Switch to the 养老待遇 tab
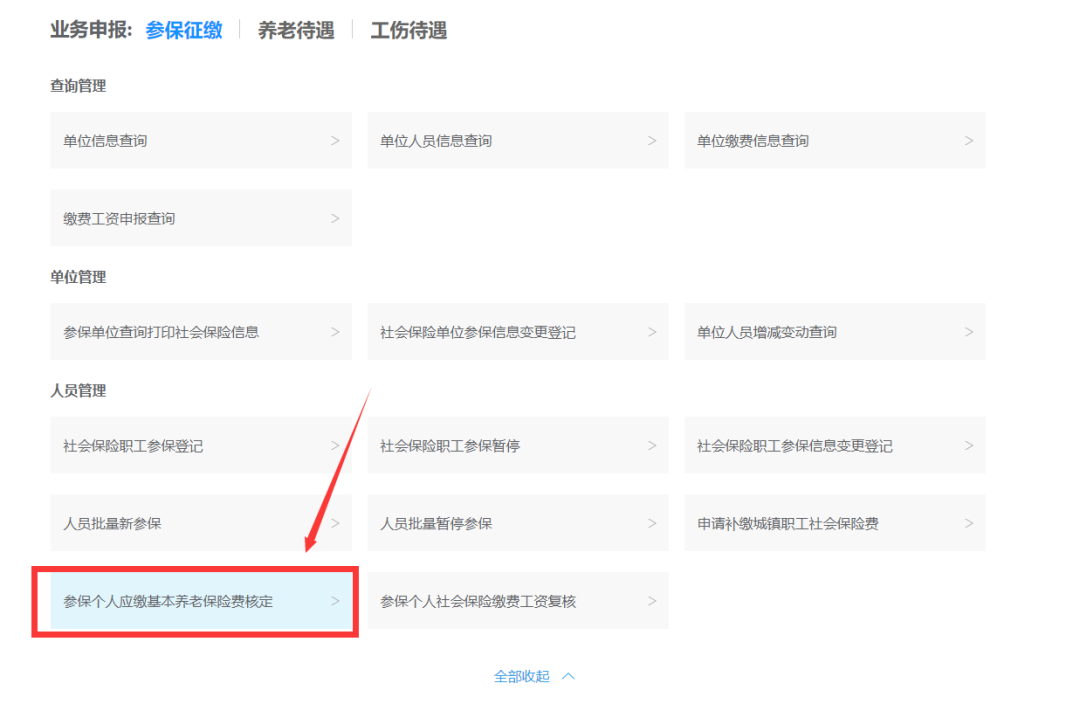1080x711 pixels. point(296,30)
